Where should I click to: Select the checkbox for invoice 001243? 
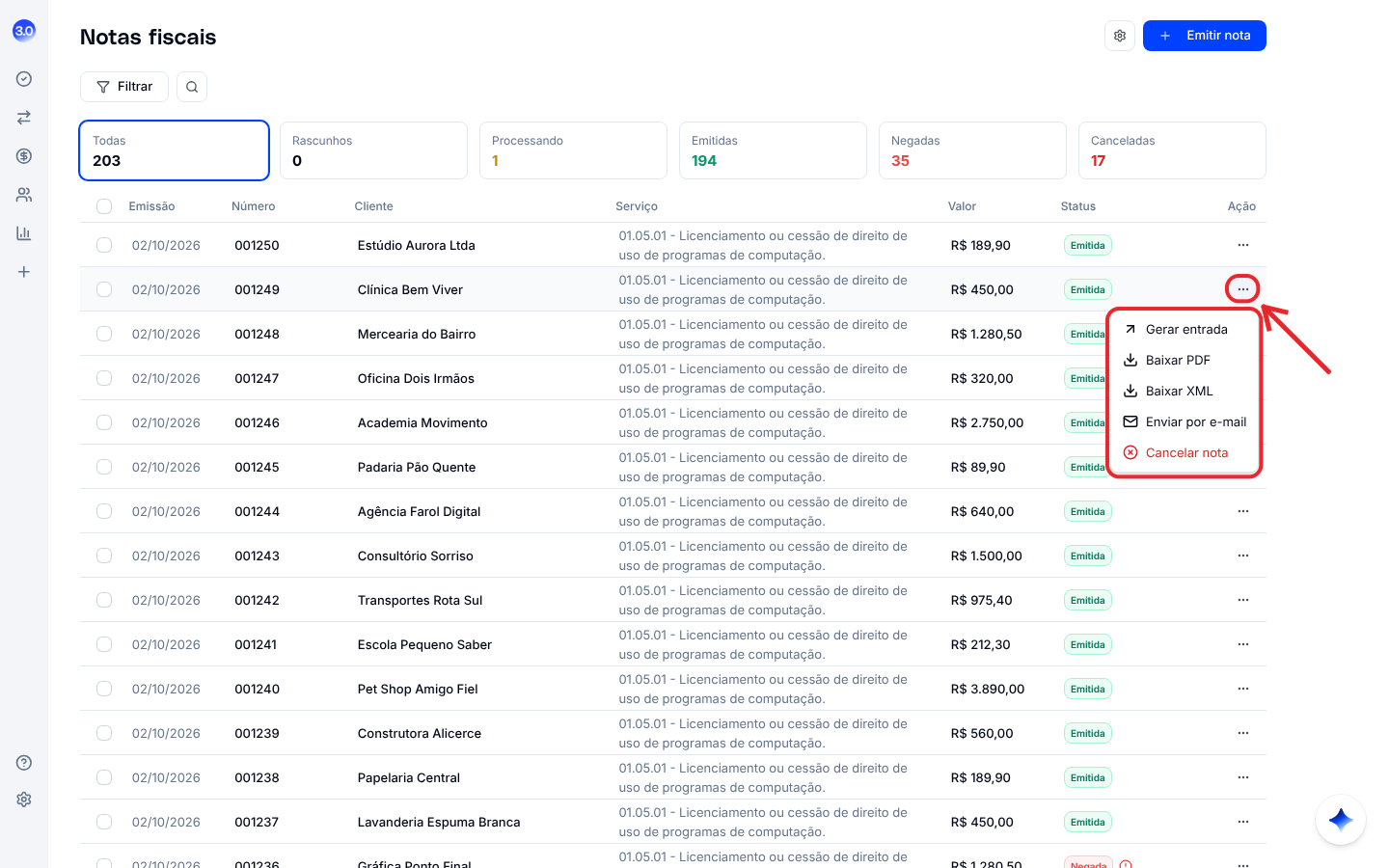(104, 556)
